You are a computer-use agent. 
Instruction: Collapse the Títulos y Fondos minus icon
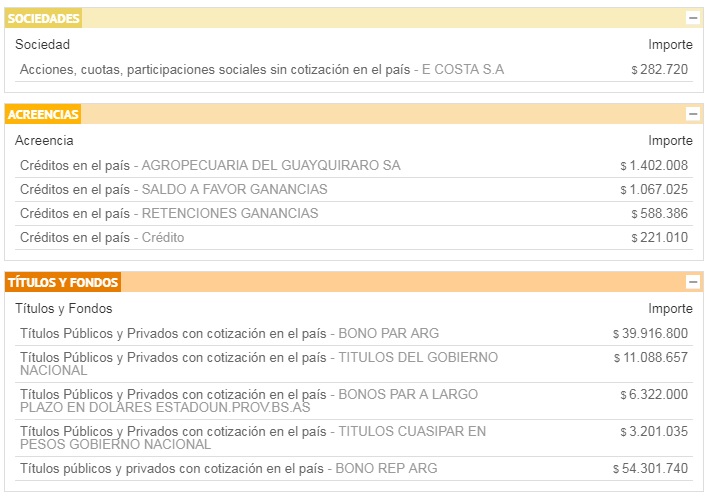tap(692, 282)
